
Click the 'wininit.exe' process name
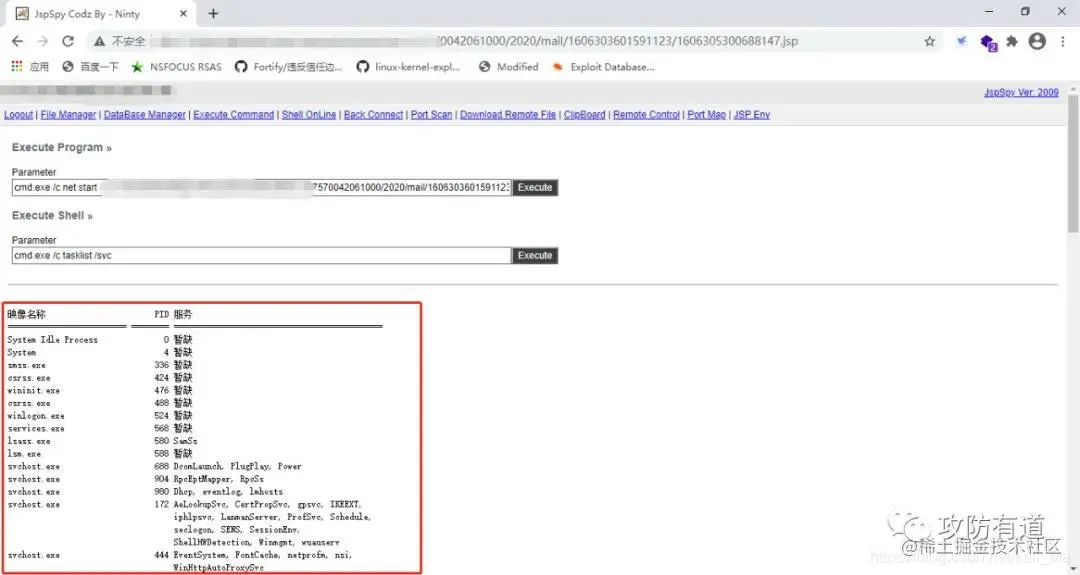tap(34, 390)
